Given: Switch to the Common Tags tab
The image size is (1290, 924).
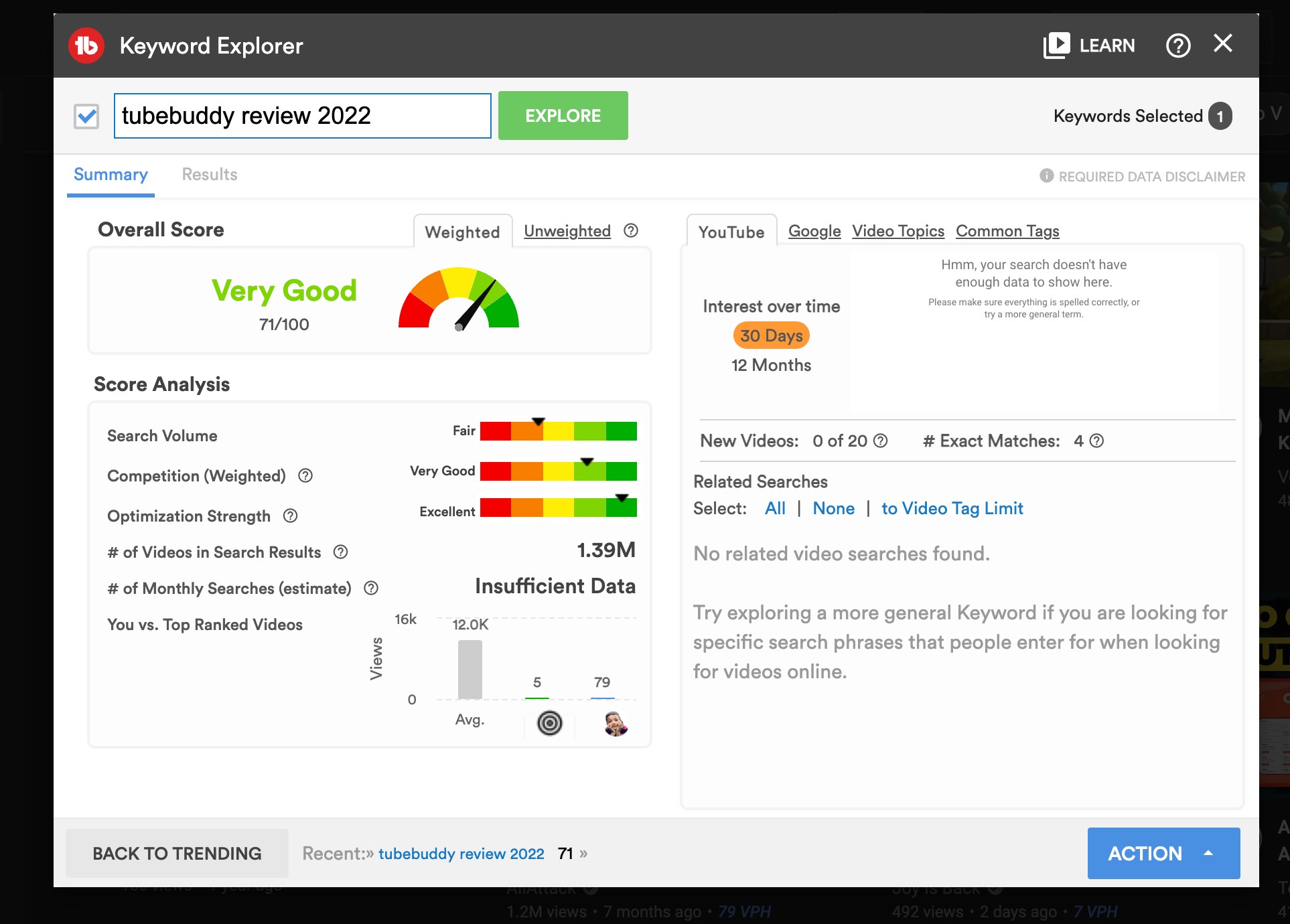Looking at the screenshot, I should point(1007,231).
